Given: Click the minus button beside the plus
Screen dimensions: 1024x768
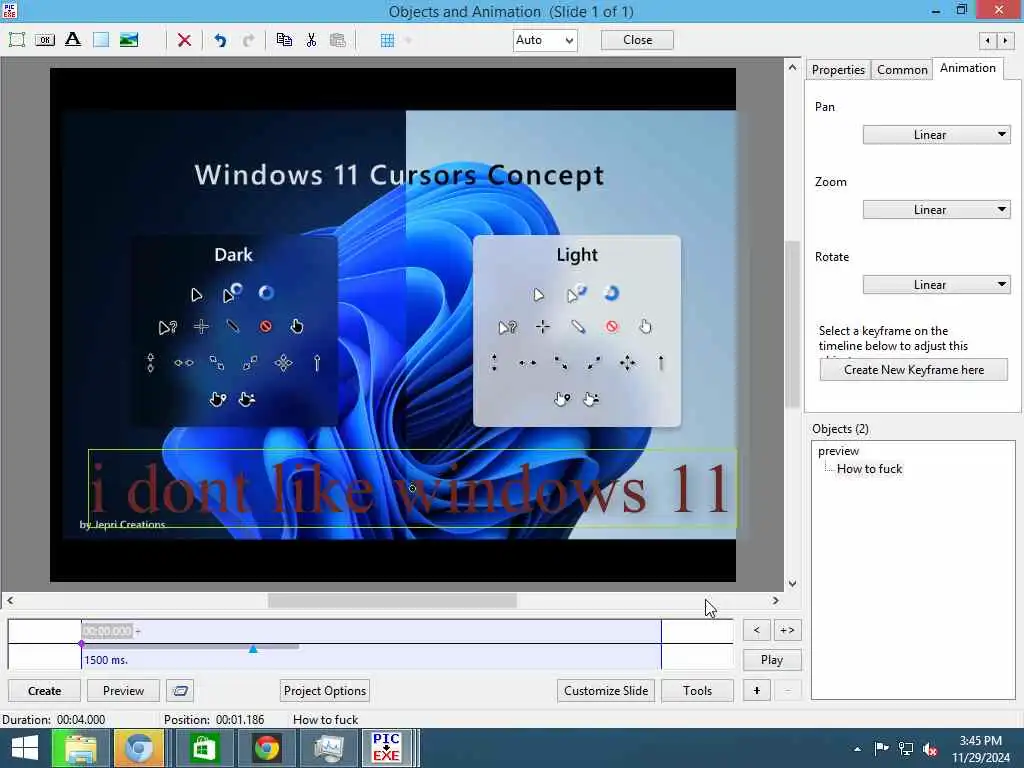Looking at the screenshot, I should pyautogui.click(x=787, y=691).
